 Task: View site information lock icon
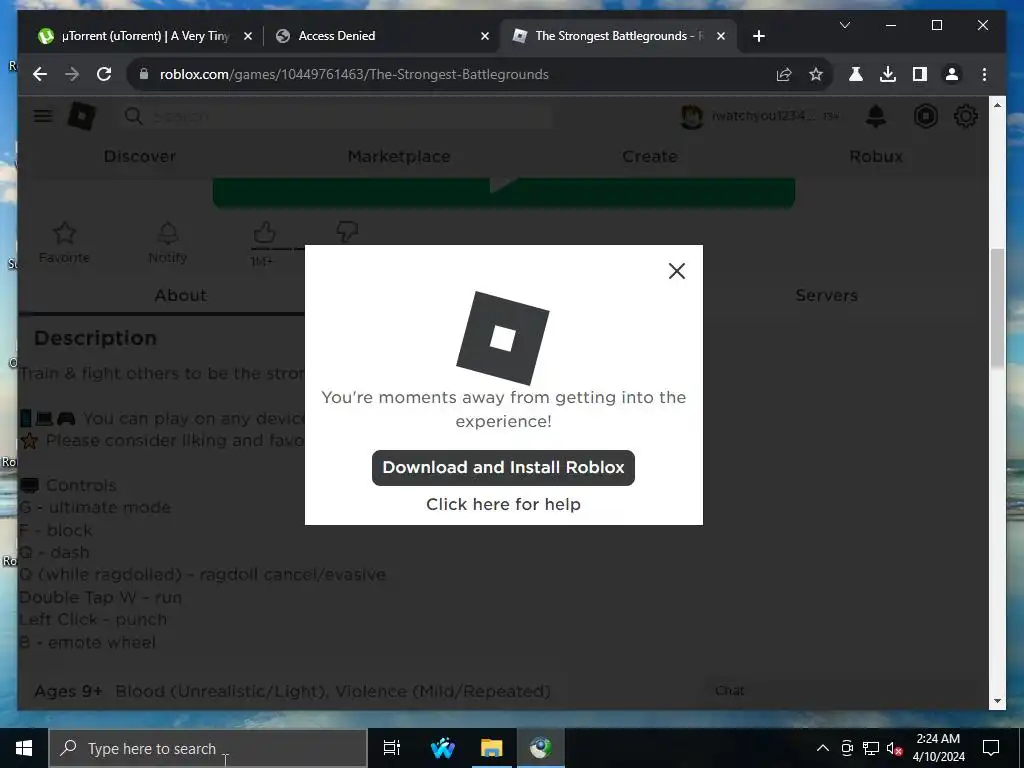144,74
